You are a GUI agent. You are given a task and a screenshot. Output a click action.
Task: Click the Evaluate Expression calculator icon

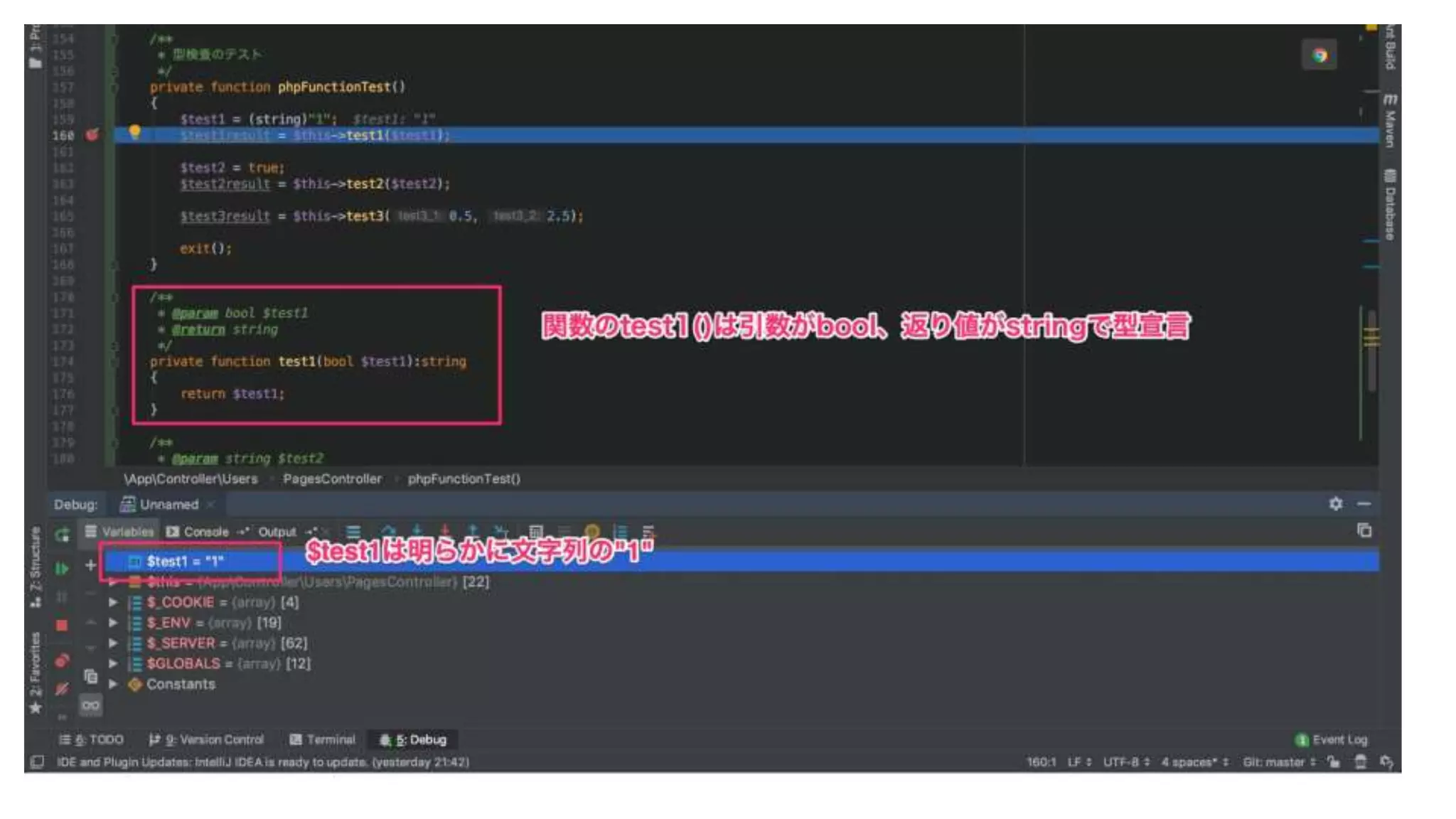(x=535, y=532)
